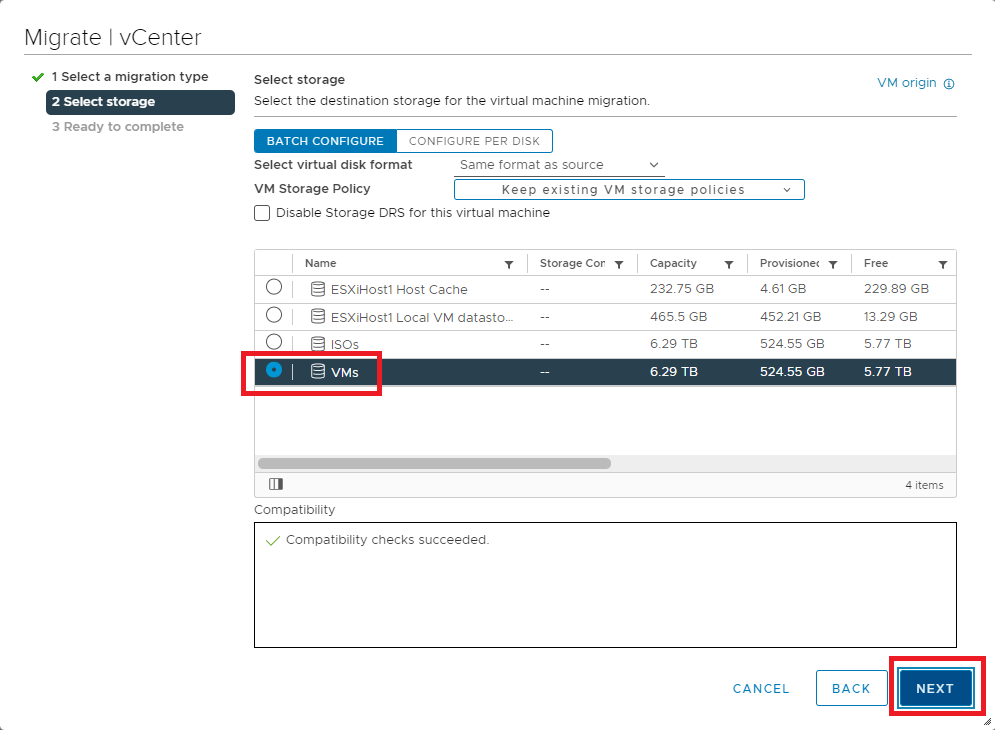This screenshot has height=730, width=995.
Task: Open the virtual disk format dropdown
Action: (x=559, y=165)
